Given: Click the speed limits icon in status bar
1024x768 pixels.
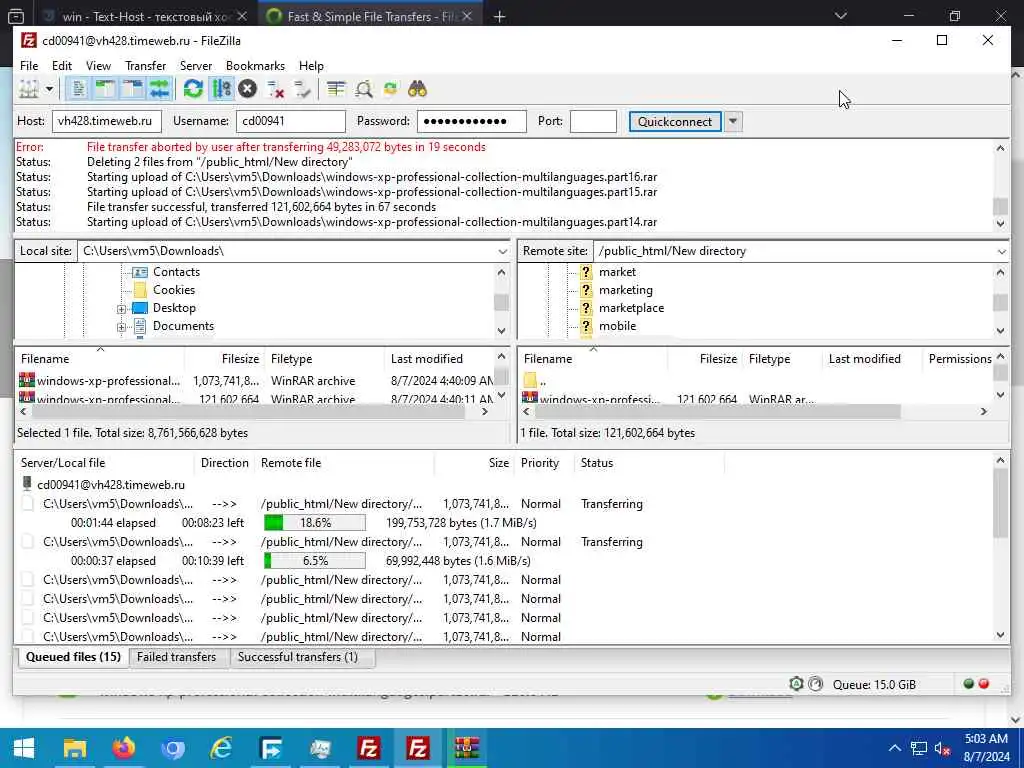Looking at the screenshot, I should tap(816, 684).
